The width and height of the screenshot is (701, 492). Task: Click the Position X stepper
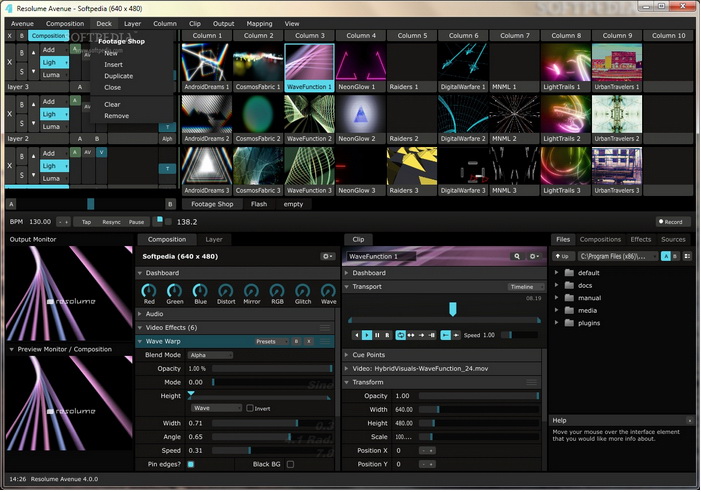pyautogui.click(x=427, y=451)
